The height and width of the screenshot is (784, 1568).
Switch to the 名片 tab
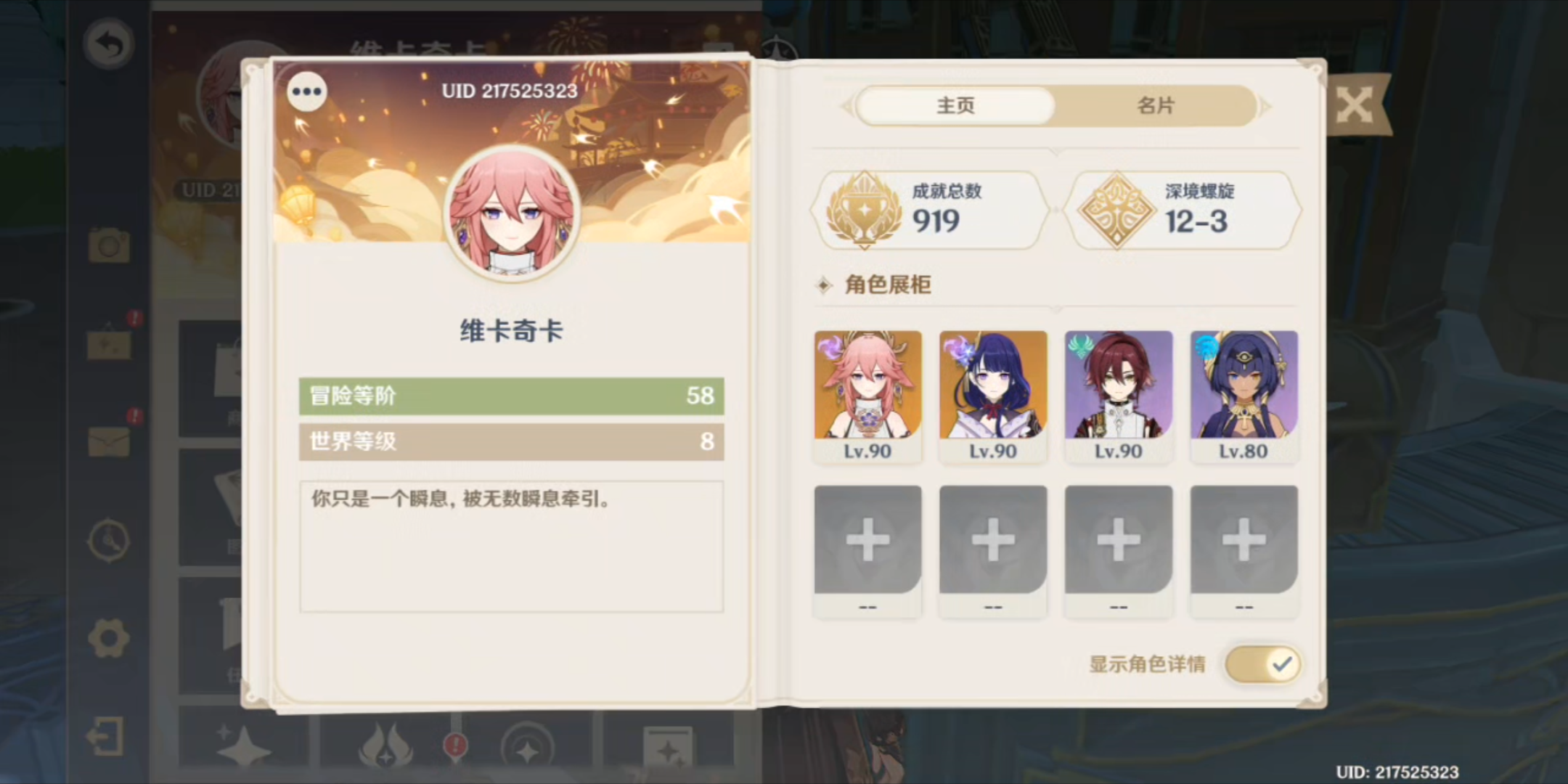pyautogui.click(x=1156, y=106)
